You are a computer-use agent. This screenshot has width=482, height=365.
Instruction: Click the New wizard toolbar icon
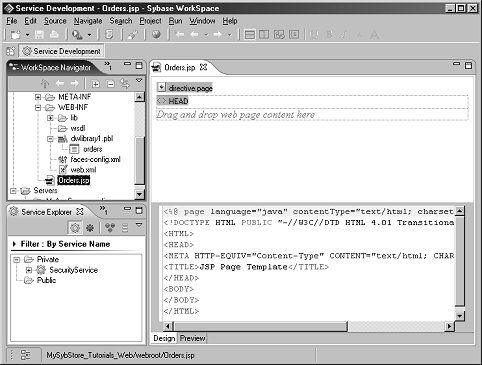(15, 34)
